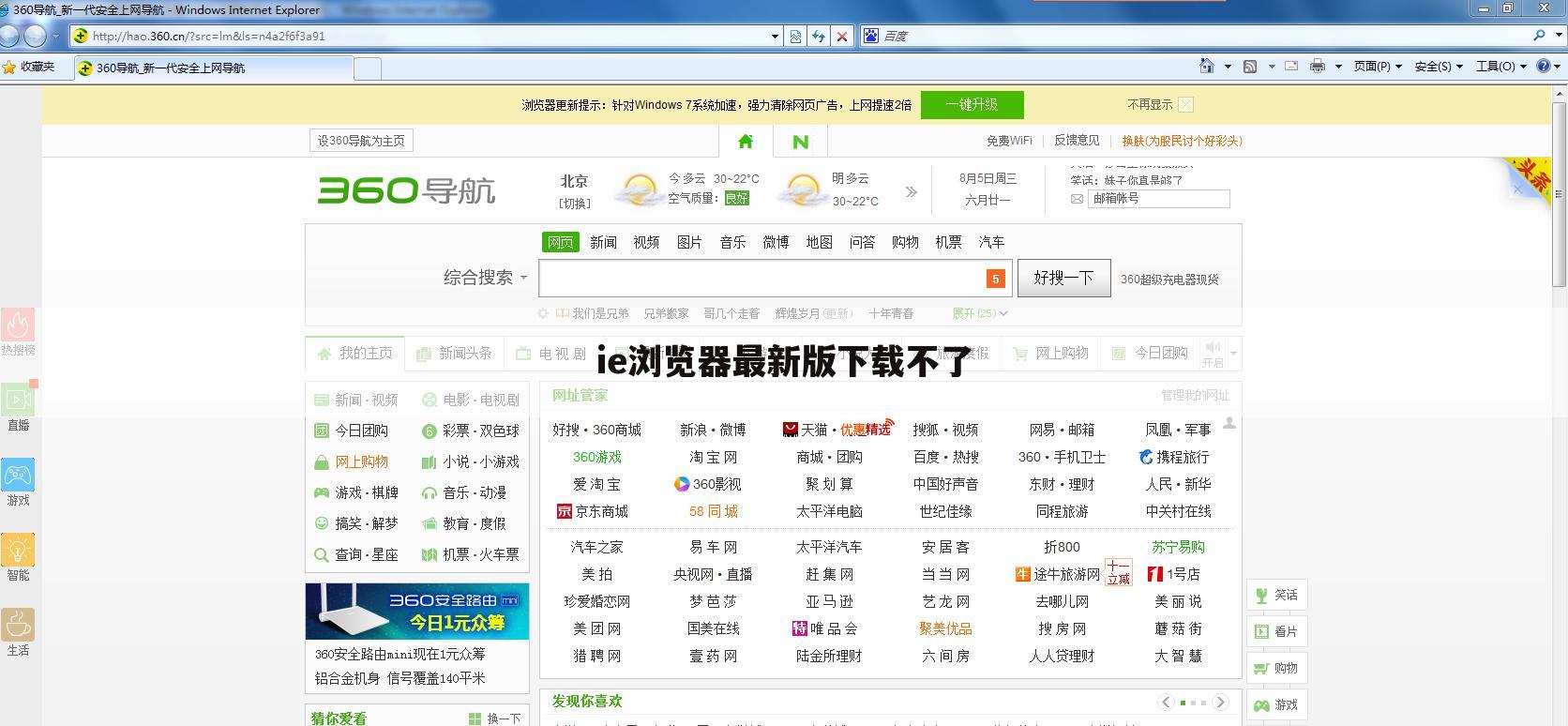
Task: Click the IE Help question mark icon
Action: pos(1545,66)
